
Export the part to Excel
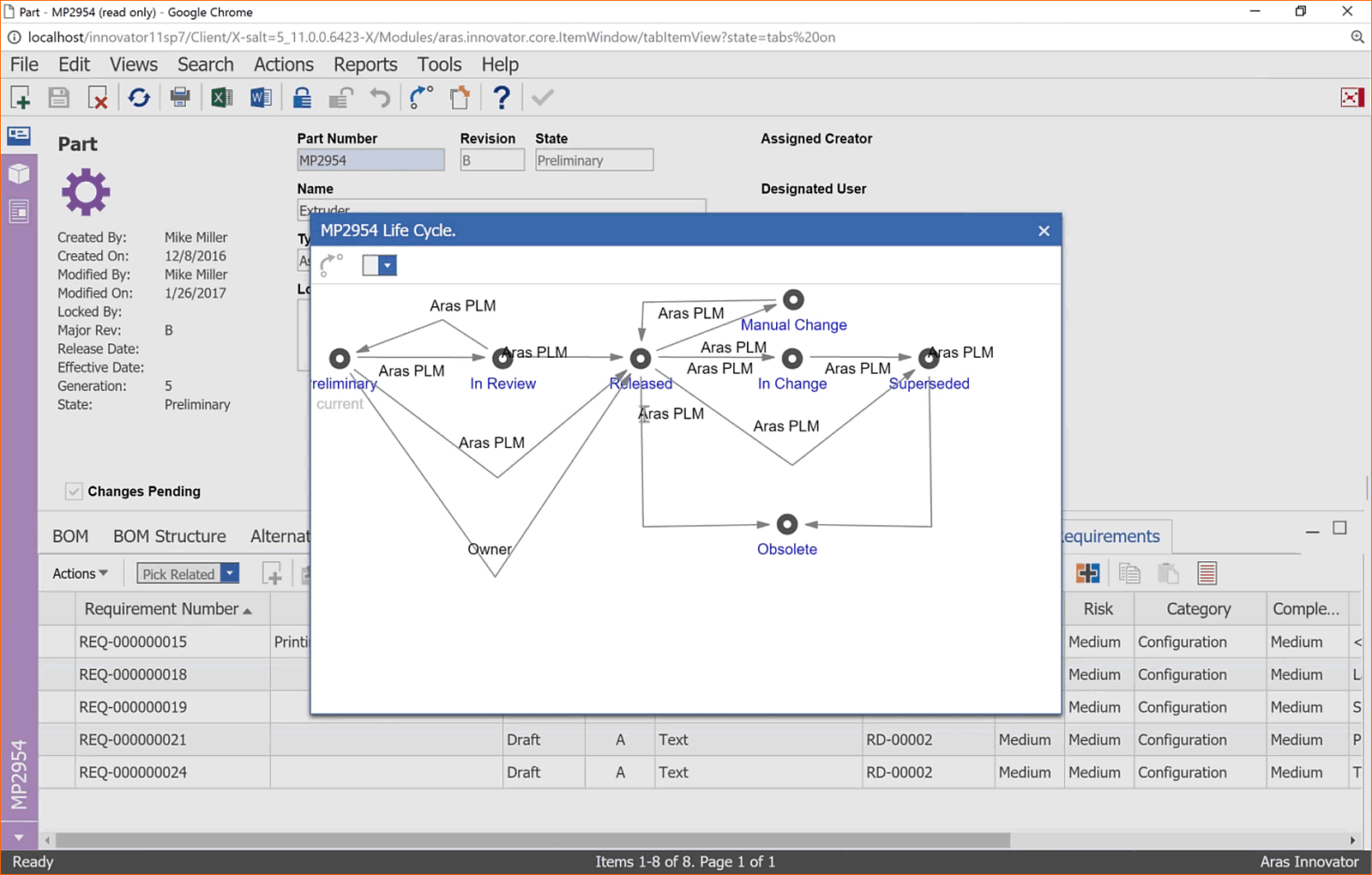click(221, 97)
